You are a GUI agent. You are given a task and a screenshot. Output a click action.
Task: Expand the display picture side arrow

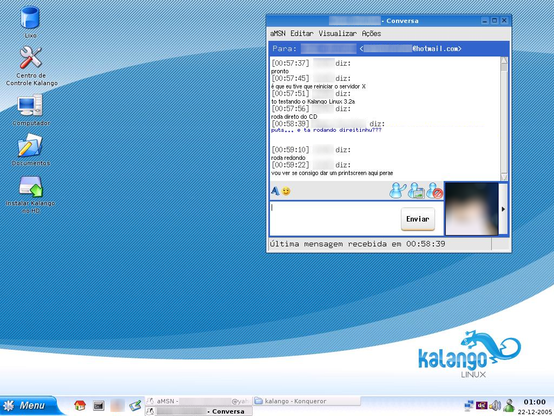tap(503, 209)
